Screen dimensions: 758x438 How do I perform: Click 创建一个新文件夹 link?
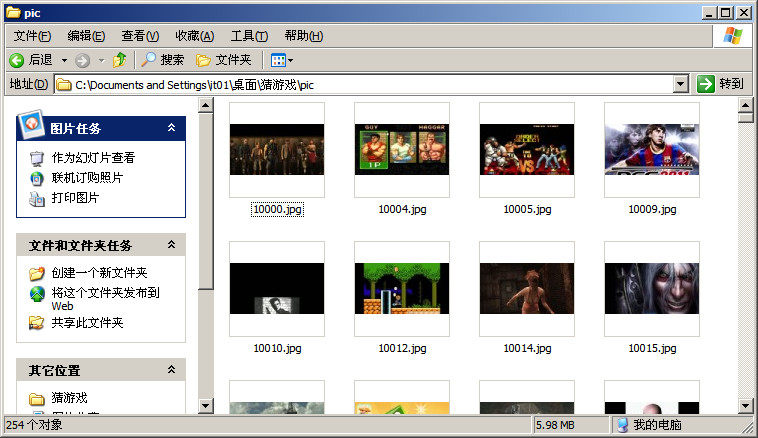point(100,273)
